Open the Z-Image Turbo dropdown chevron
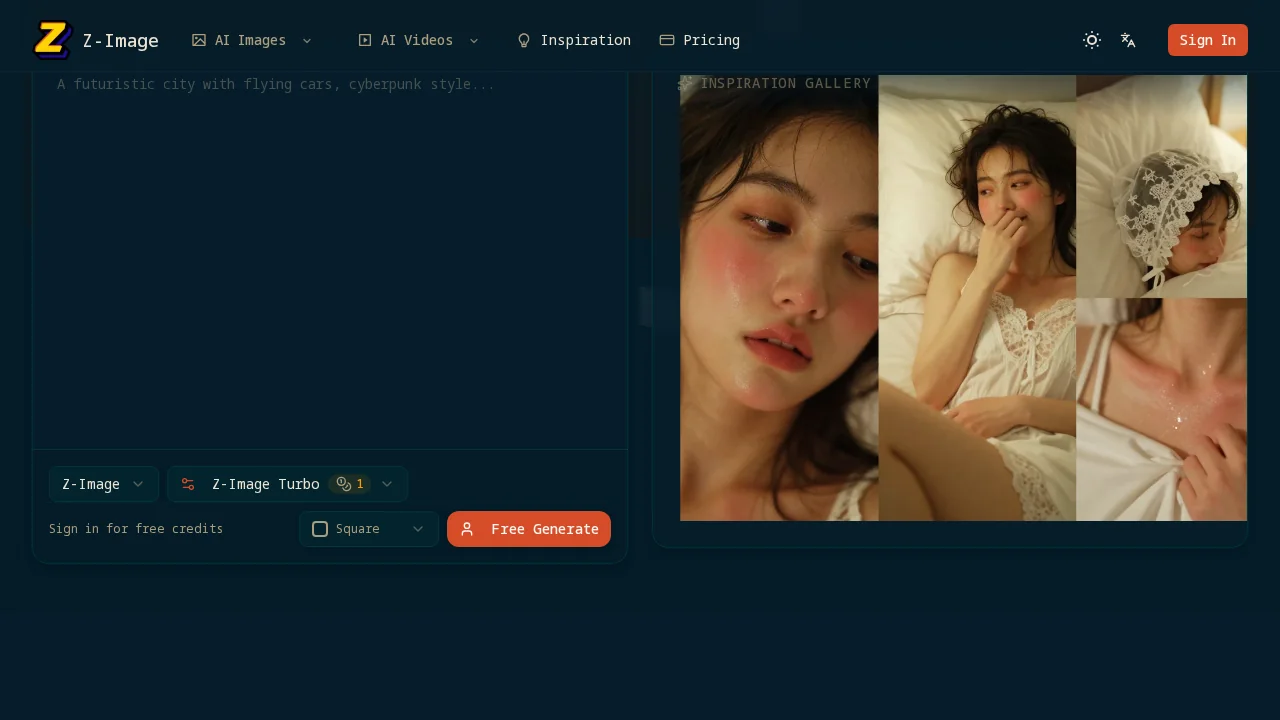The image size is (1280, 720). click(387, 484)
